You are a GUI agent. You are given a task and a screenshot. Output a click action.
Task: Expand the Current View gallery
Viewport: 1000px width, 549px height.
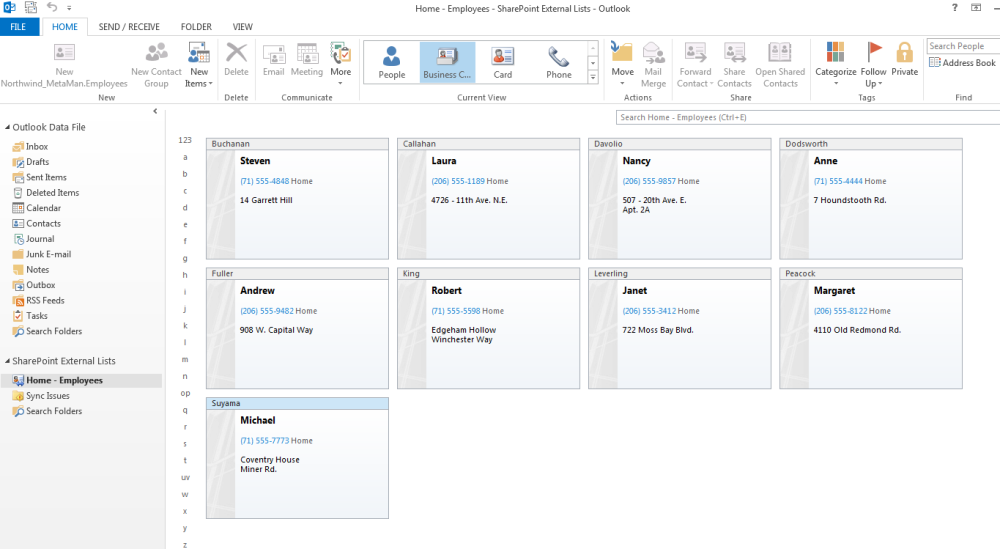(592, 77)
